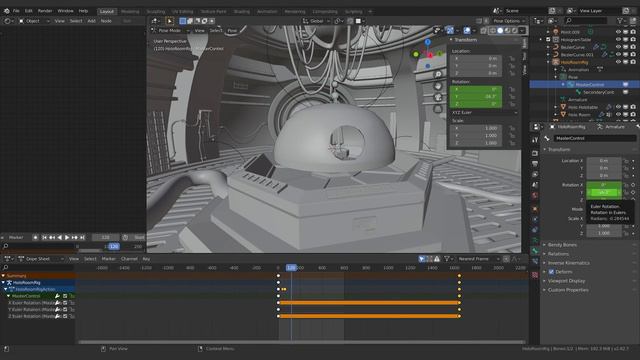Image resolution: width=640 pixels, height=360 pixels.
Task: Select rendered viewport shading
Action: [x=515, y=31]
